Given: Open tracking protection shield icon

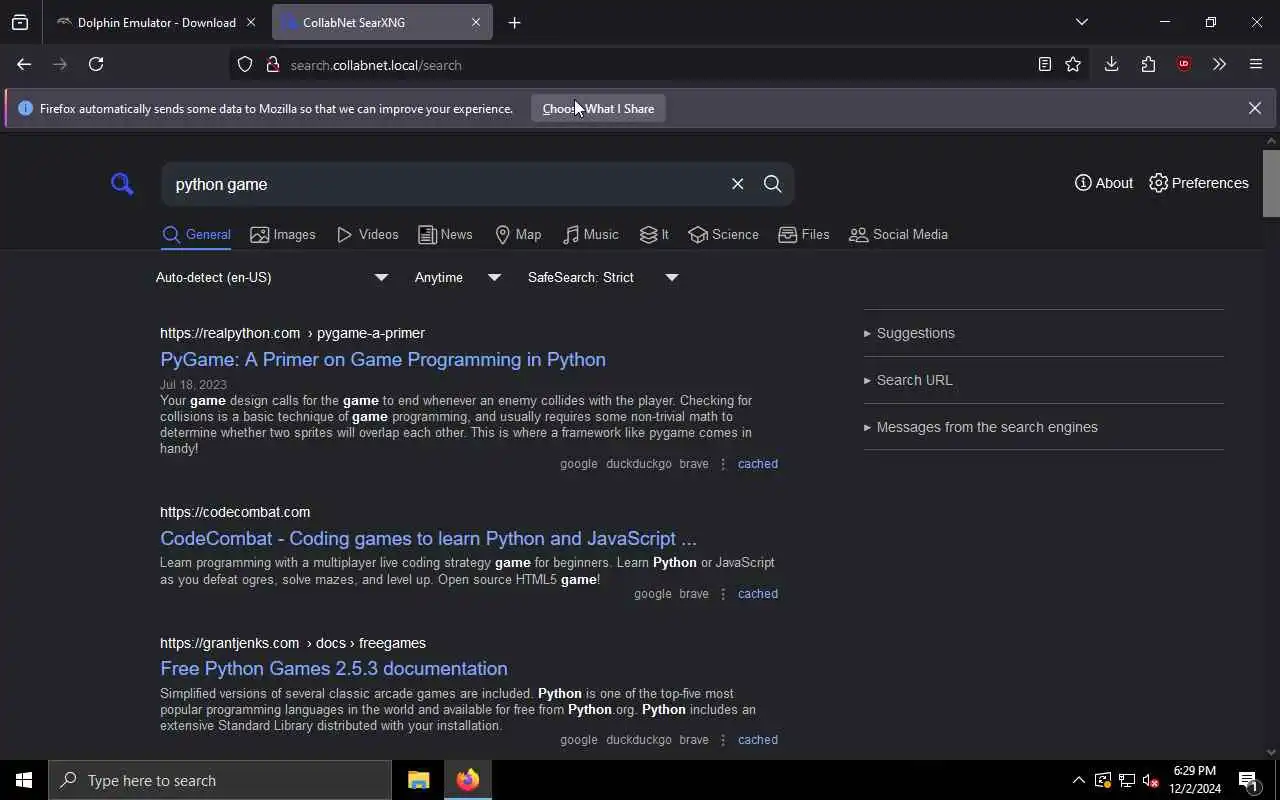Looking at the screenshot, I should pyautogui.click(x=245, y=64).
